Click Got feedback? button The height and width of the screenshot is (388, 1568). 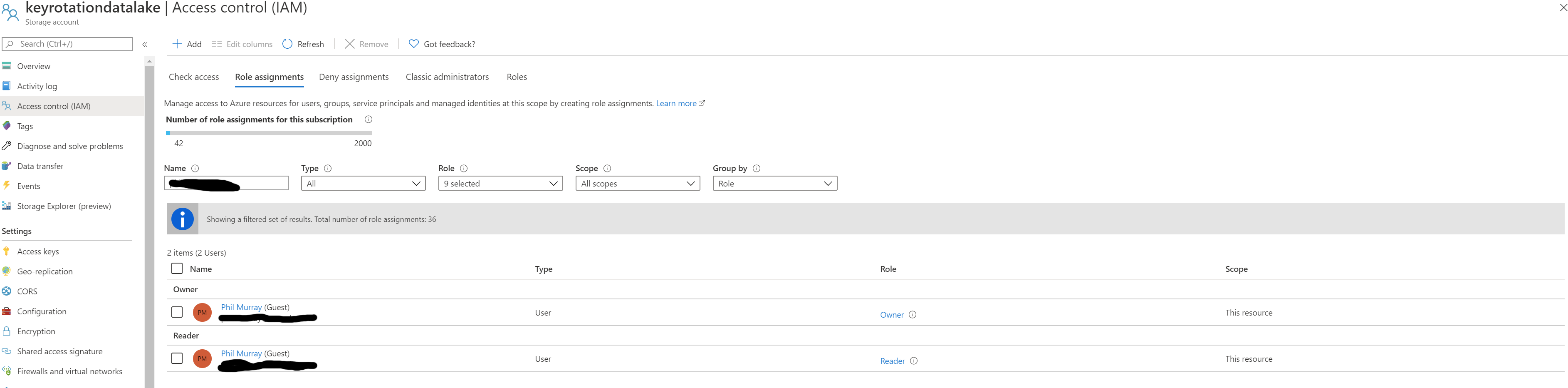(442, 45)
